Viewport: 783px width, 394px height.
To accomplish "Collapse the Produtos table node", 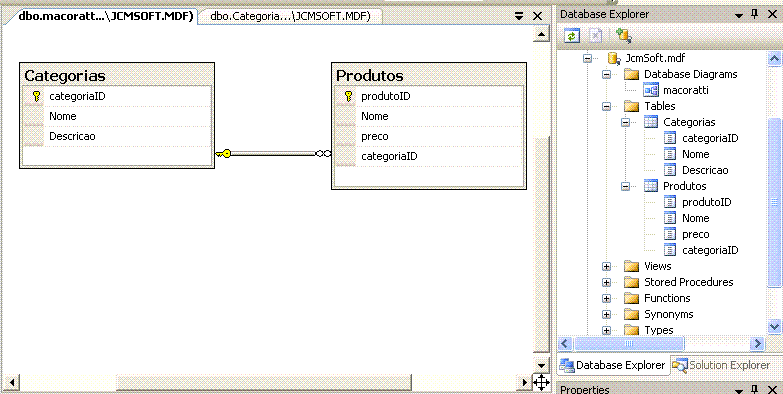I will coord(625,186).
